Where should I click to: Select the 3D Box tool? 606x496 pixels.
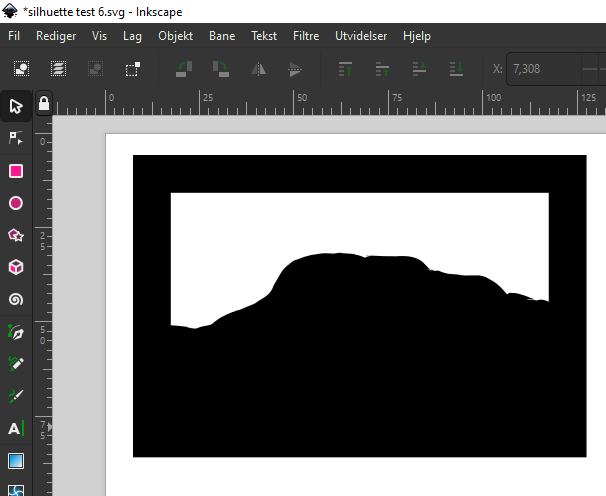(x=16, y=267)
